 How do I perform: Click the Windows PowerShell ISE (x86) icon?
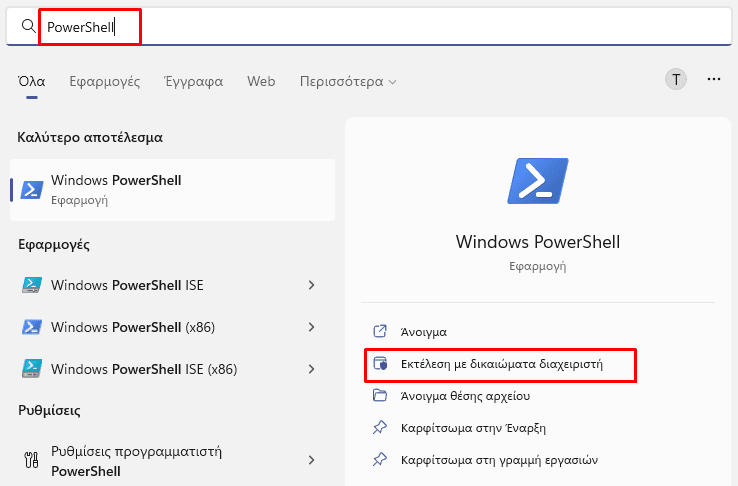32,368
